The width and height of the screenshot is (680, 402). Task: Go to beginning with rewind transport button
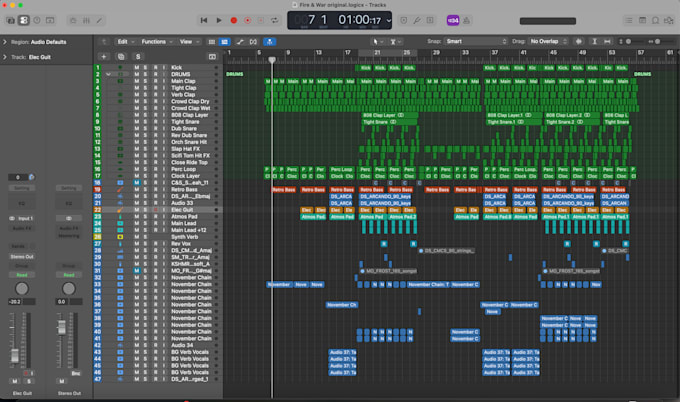click(x=204, y=20)
